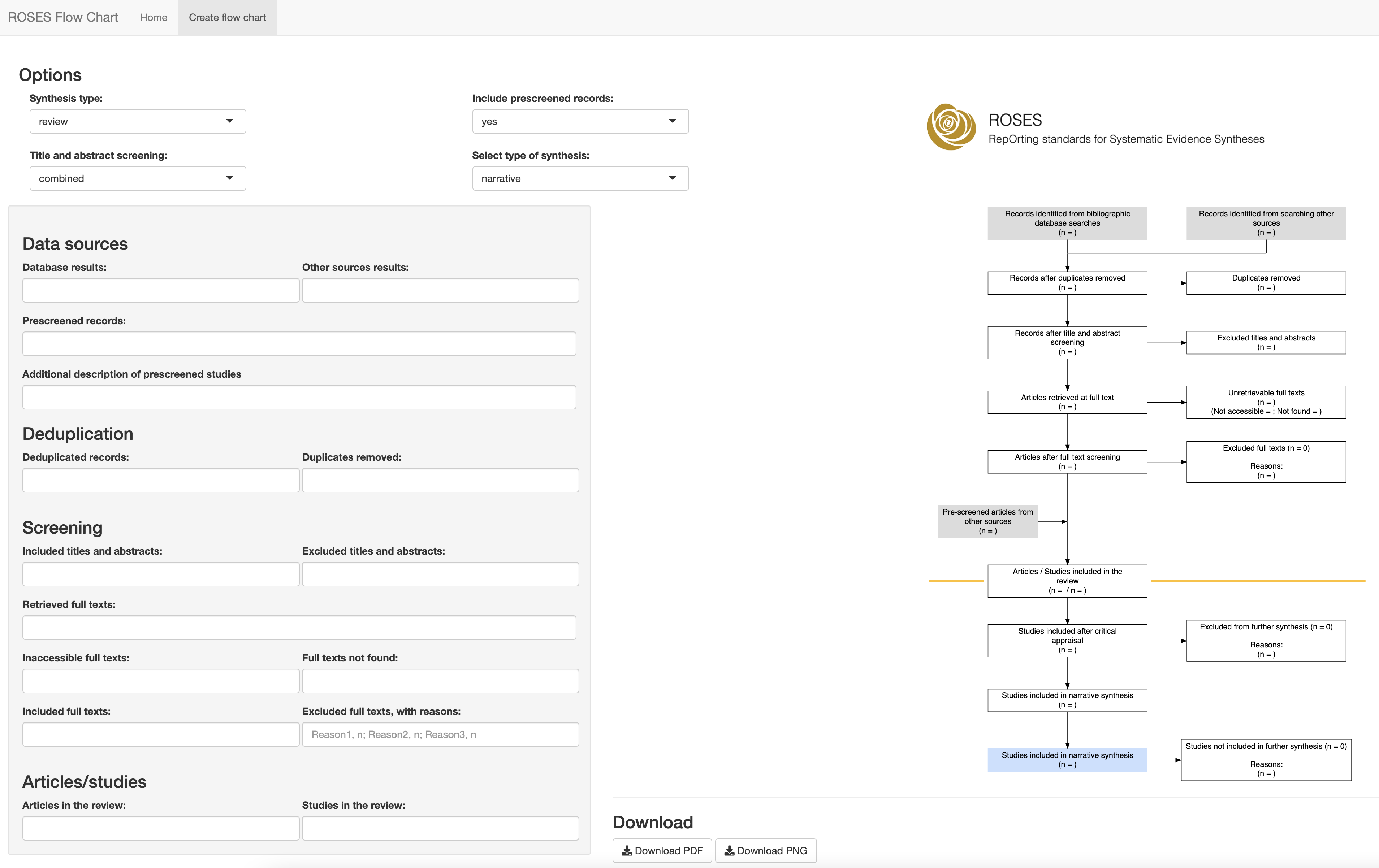Click the ROSES Flow Chart brand link
This screenshot has height=868, width=1379.
point(63,18)
